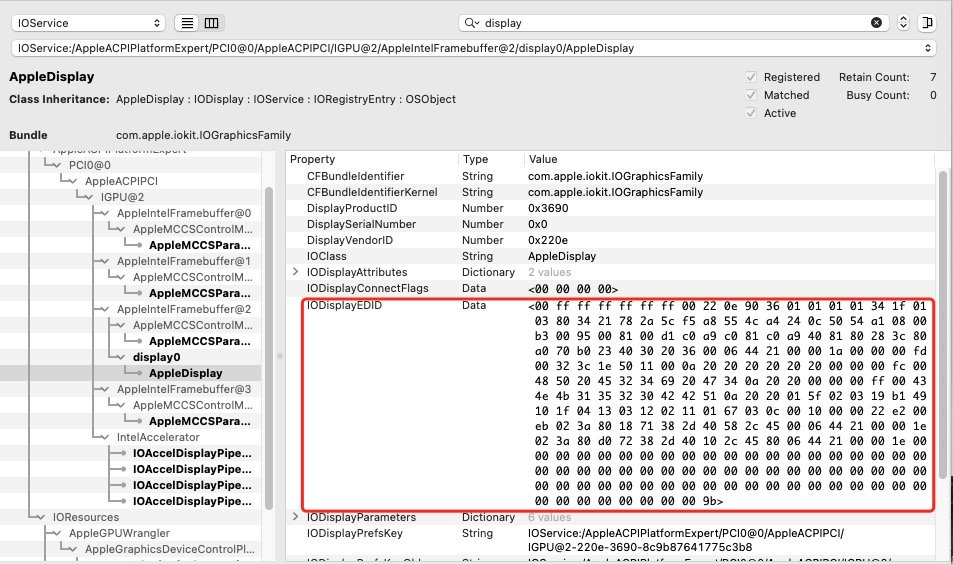Expand the IODisplayParameters dictionary
This screenshot has height=564, width=953.
tap(295, 517)
